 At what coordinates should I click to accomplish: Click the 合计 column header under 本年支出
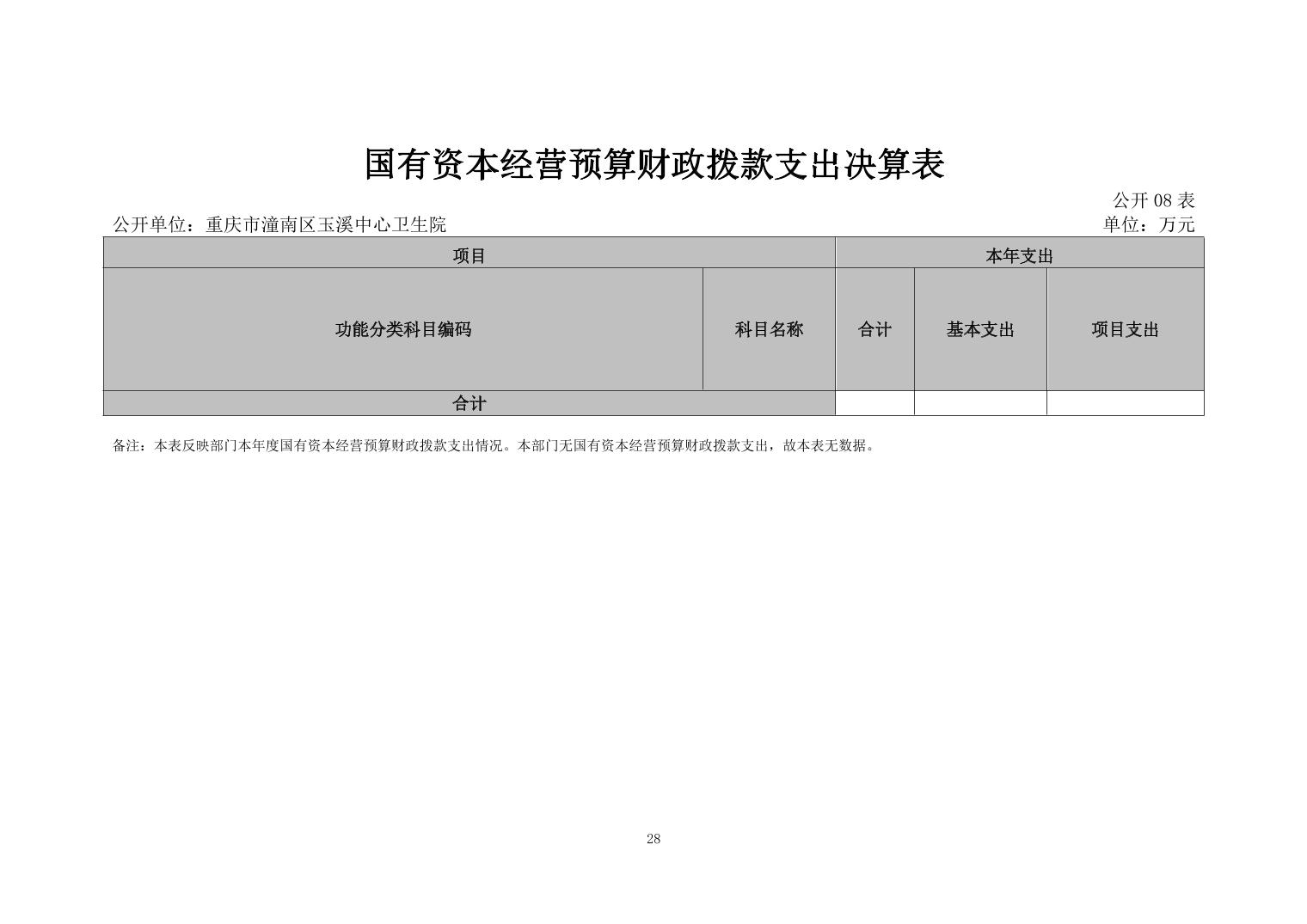click(x=874, y=329)
